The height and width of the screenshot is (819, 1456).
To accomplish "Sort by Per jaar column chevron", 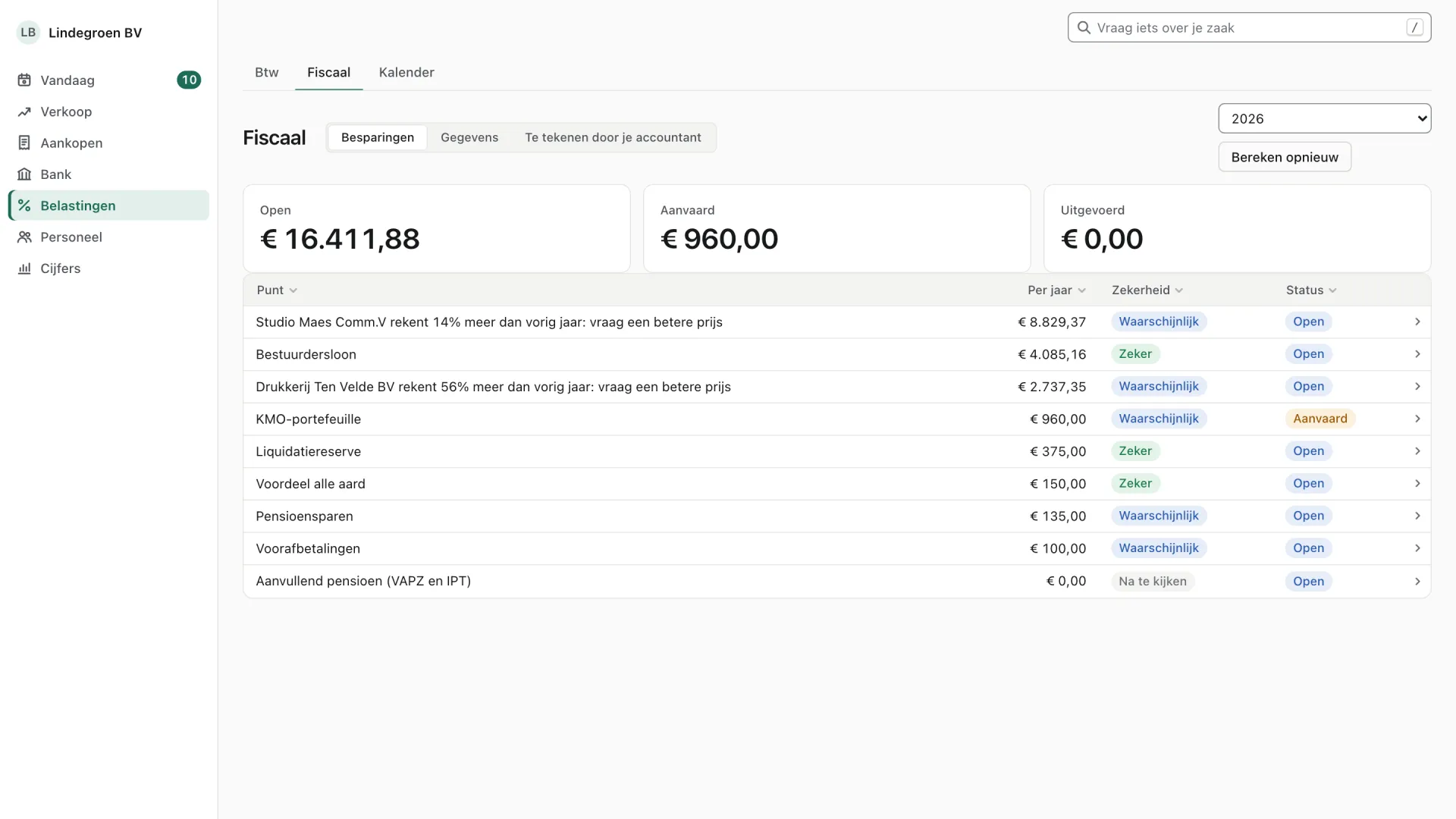I will tap(1081, 290).
